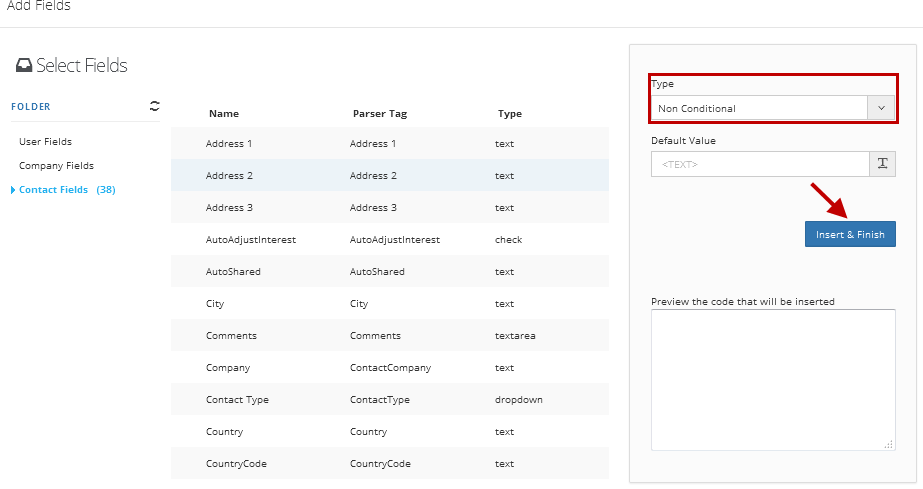Refresh the folder list icon

[x=154, y=106]
